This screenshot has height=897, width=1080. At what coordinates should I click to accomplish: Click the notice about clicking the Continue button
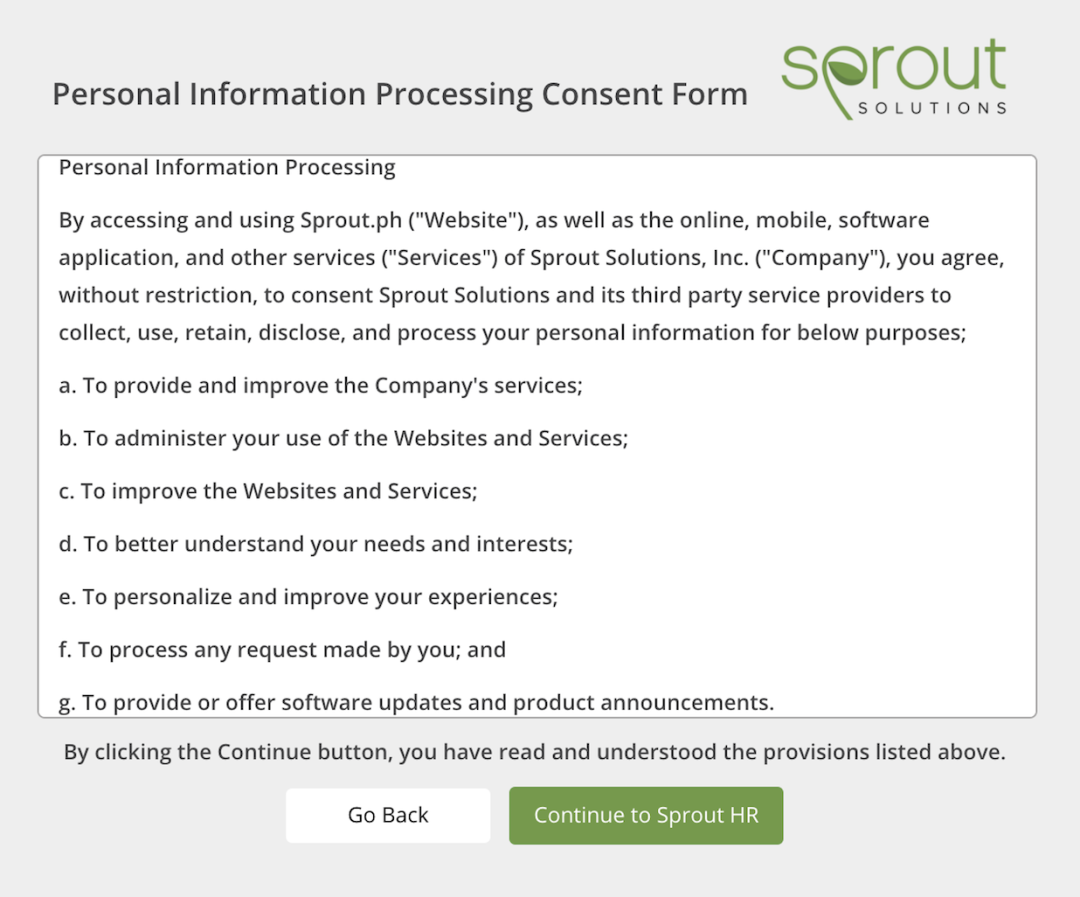coord(534,752)
